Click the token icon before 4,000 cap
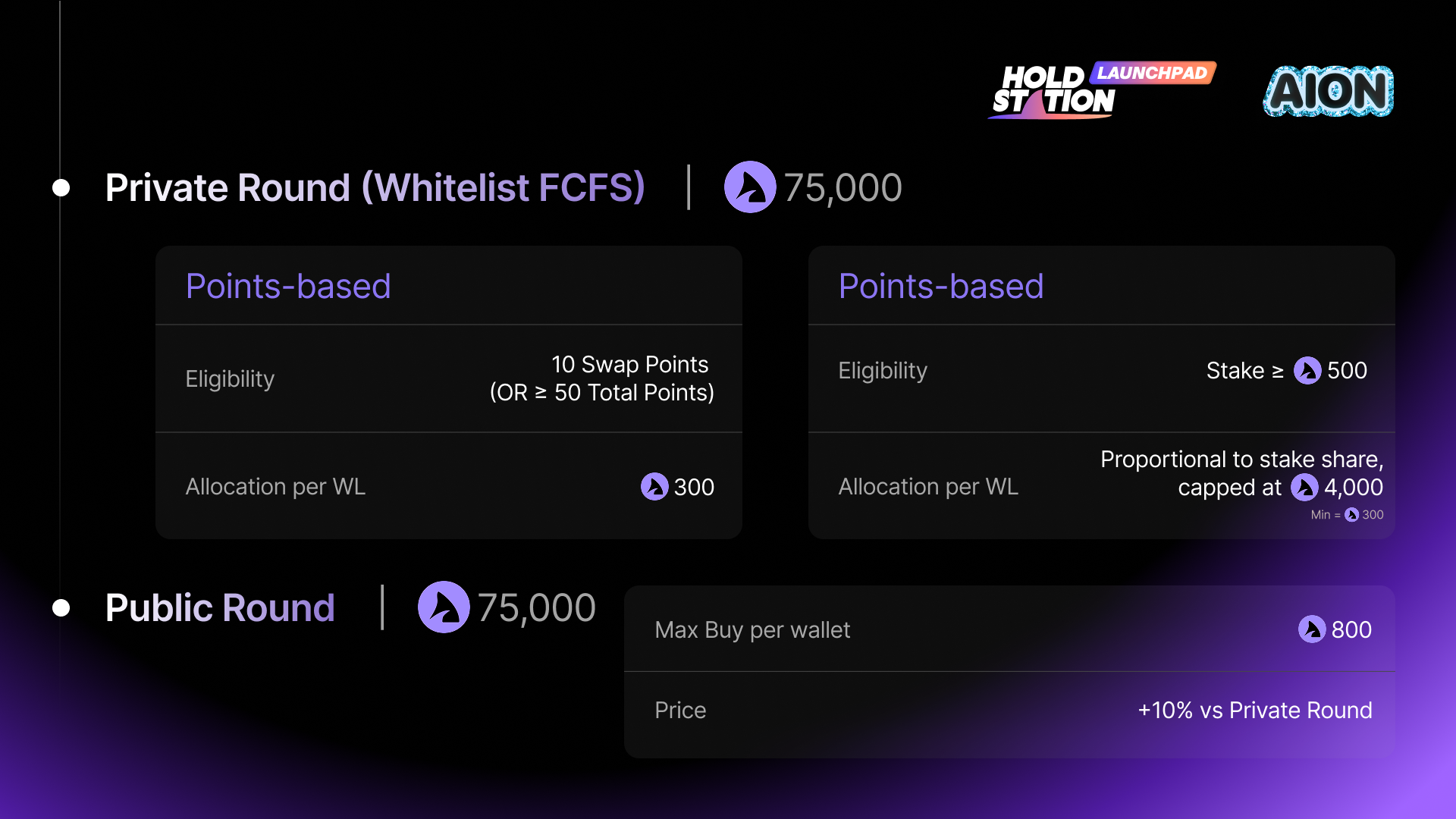1456x819 pixels. (1305, 488)
